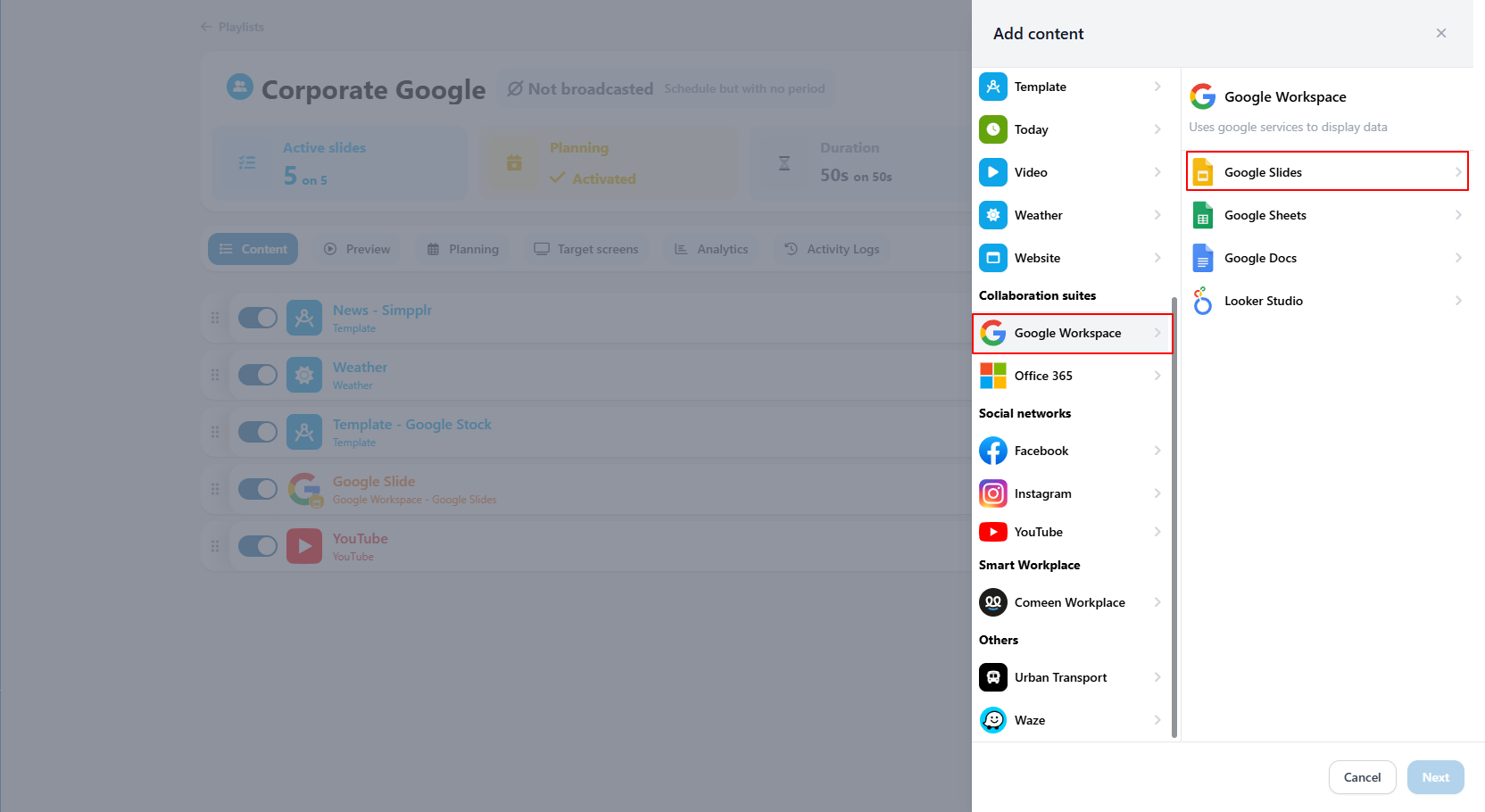
Task: Expand the Template option chevron
Action: pos(1157,87)
